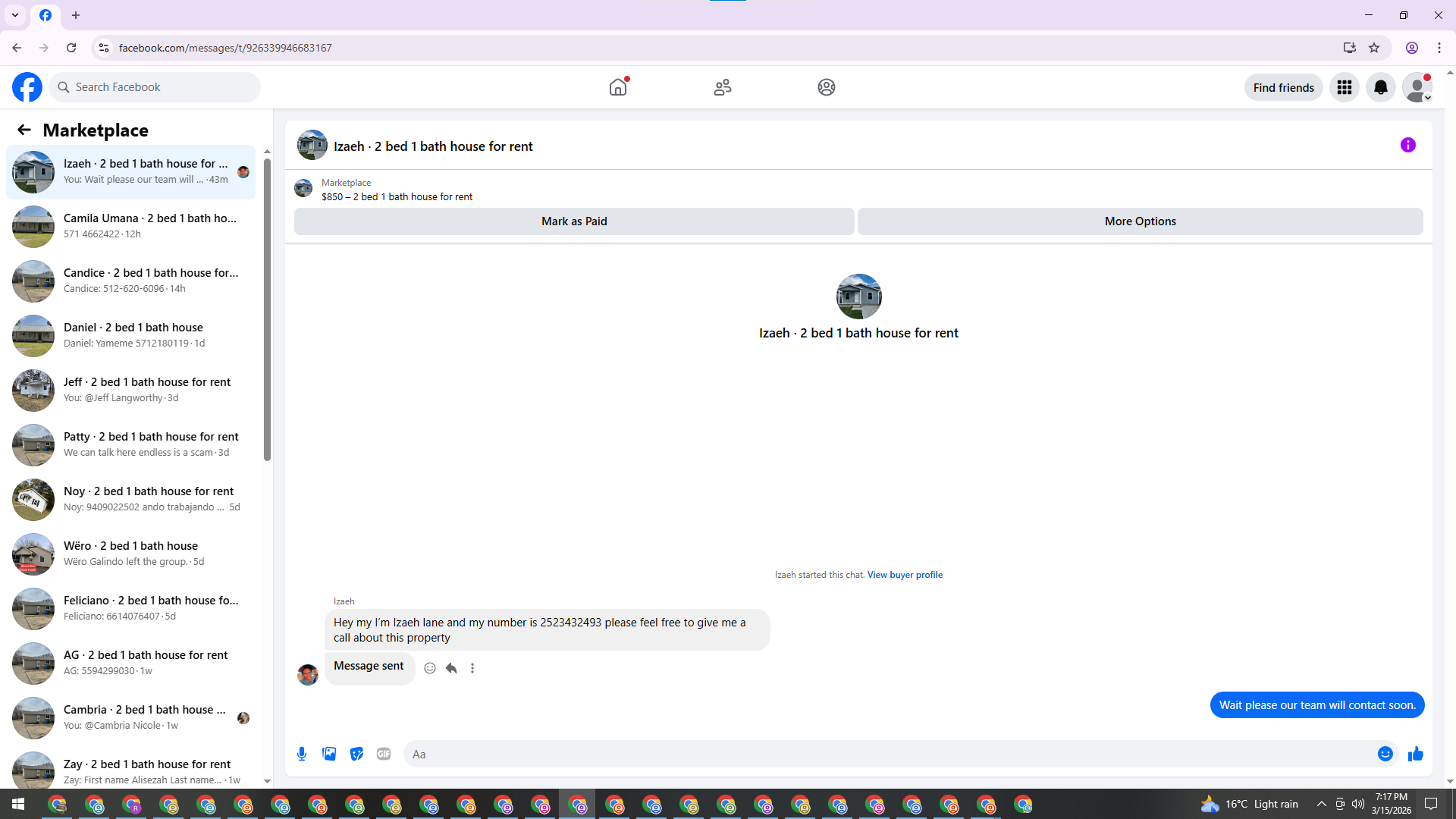Open the notifications bell

click(x=1381, y=87)
